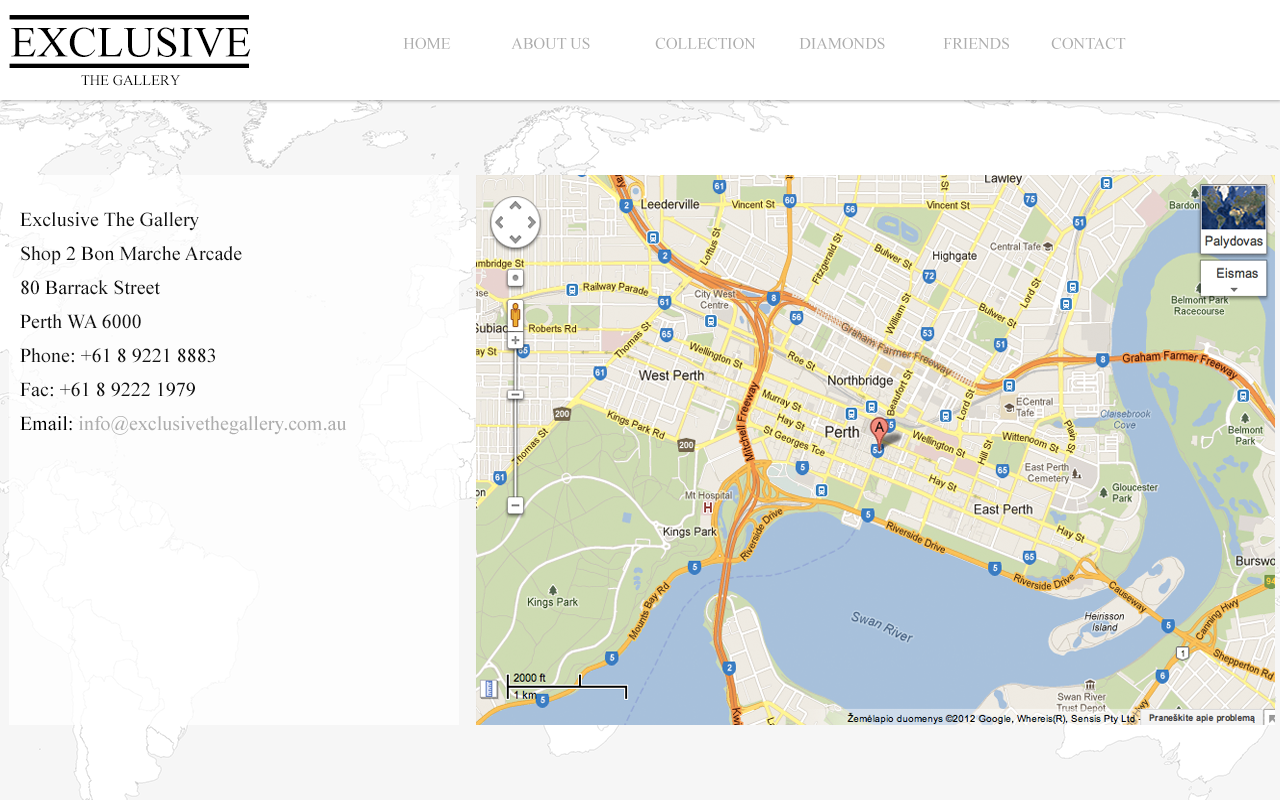
Task: Toggle the Eismas traffic layer
Action: (1234, 272)
